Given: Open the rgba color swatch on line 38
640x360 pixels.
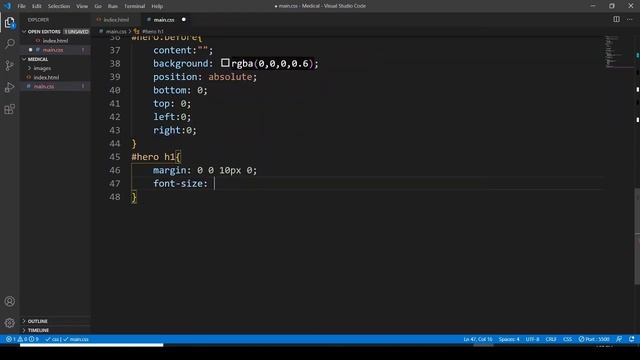Looking at the screenshot, I should tap(225, 63).
